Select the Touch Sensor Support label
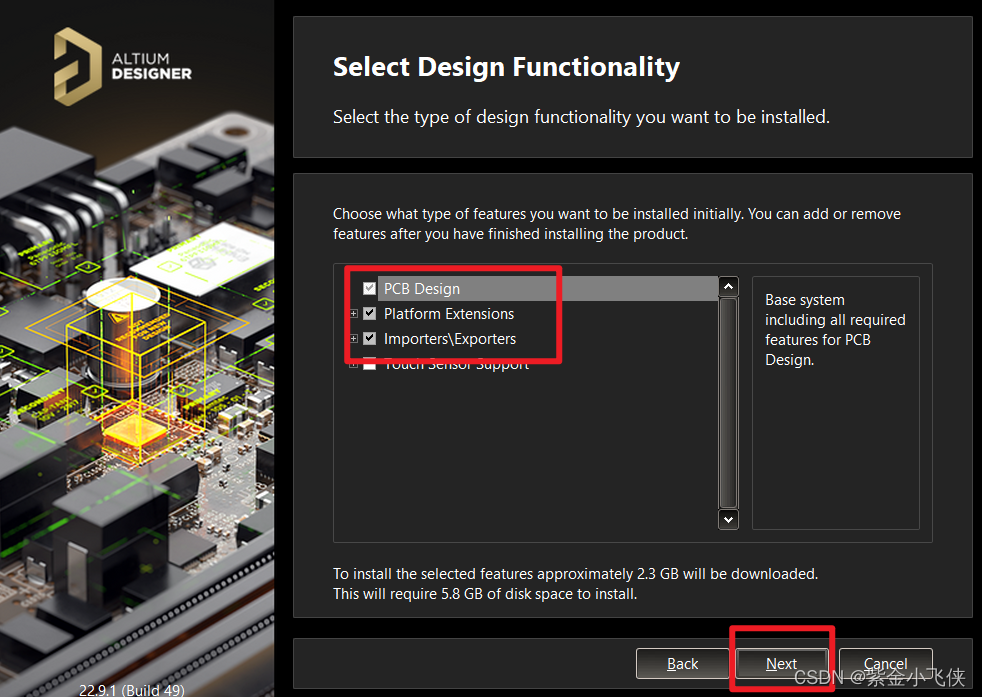The width and height of the screenshot is (982, 697). pyautogui.click(x=457, y=366)
